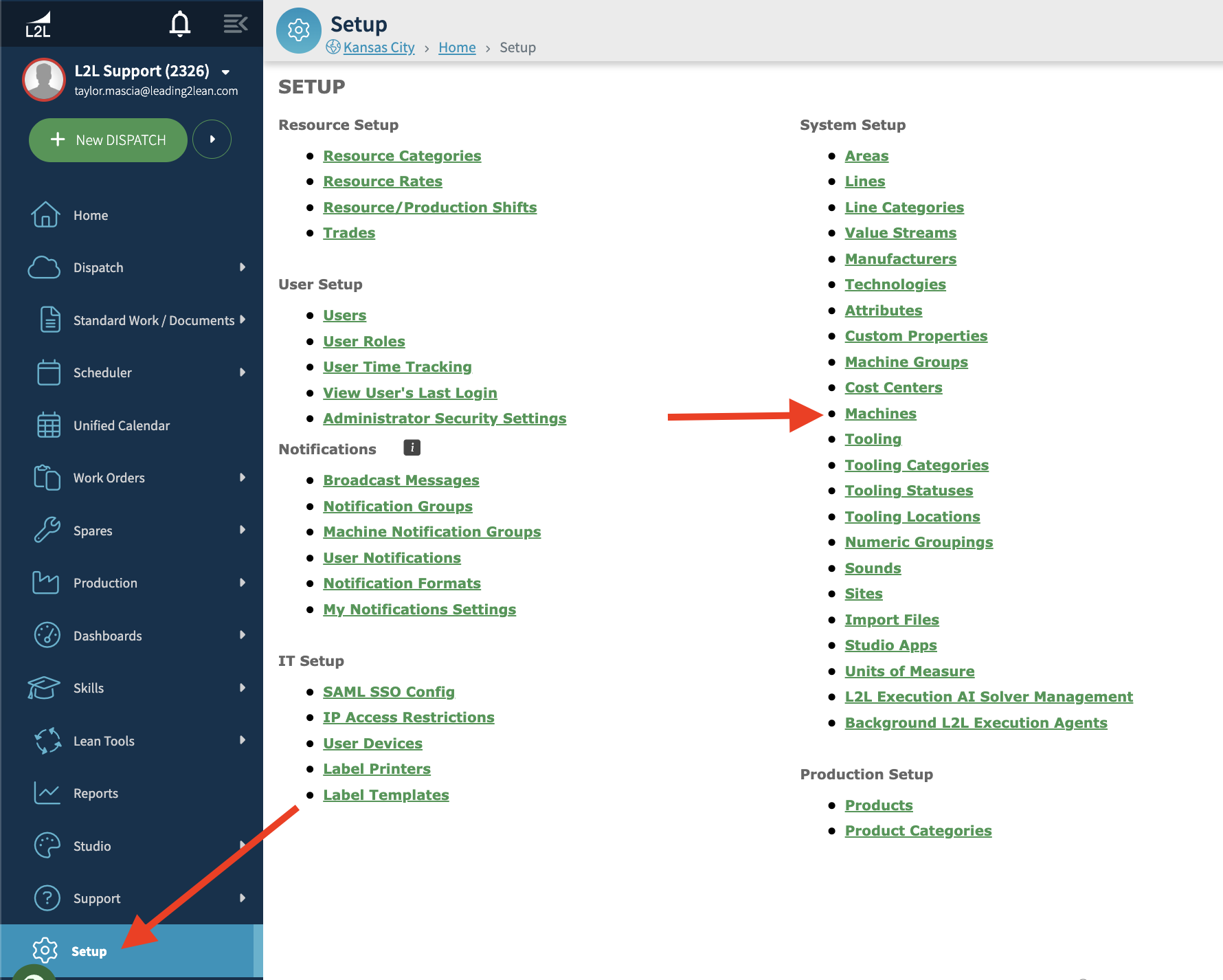Expand the Lean Tools submenu arrow
Image resolution: width=1223 pixels, height=980 pixels.
click(x=243, y=740)
